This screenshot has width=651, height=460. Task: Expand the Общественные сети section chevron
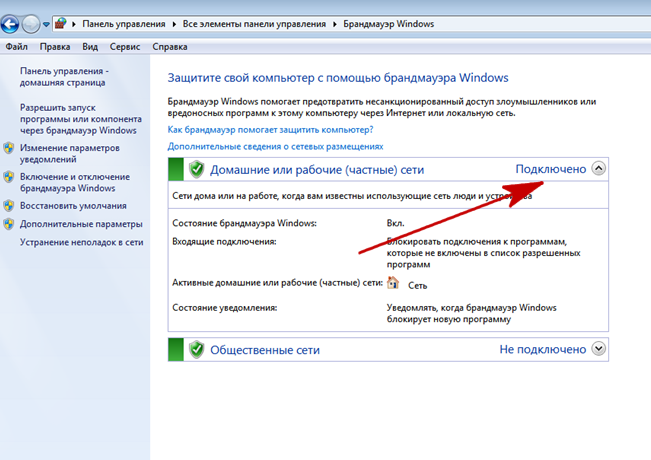click(599, 349)
